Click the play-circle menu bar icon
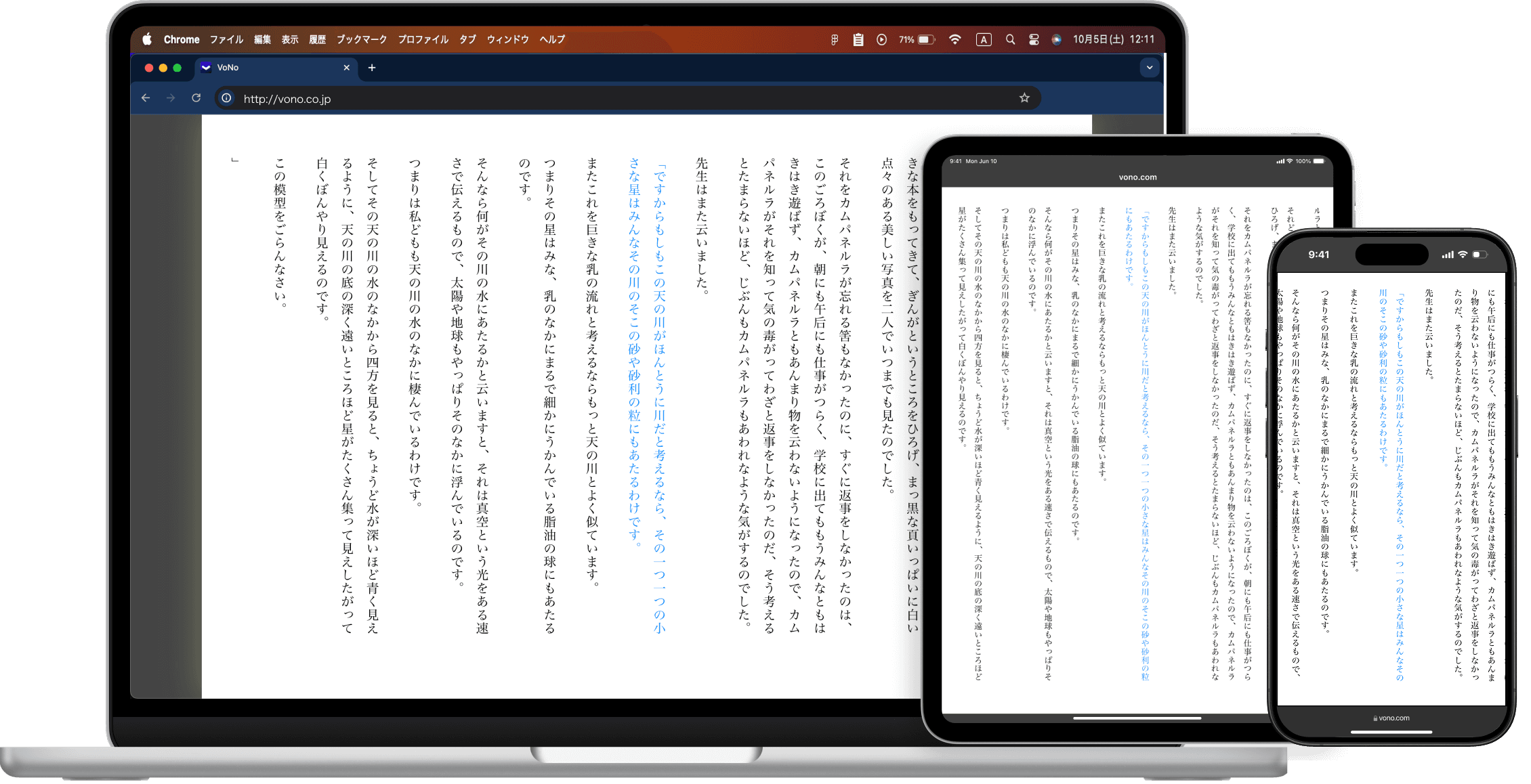The width and height of the screenshot is (1531, 784). (881, 39)
